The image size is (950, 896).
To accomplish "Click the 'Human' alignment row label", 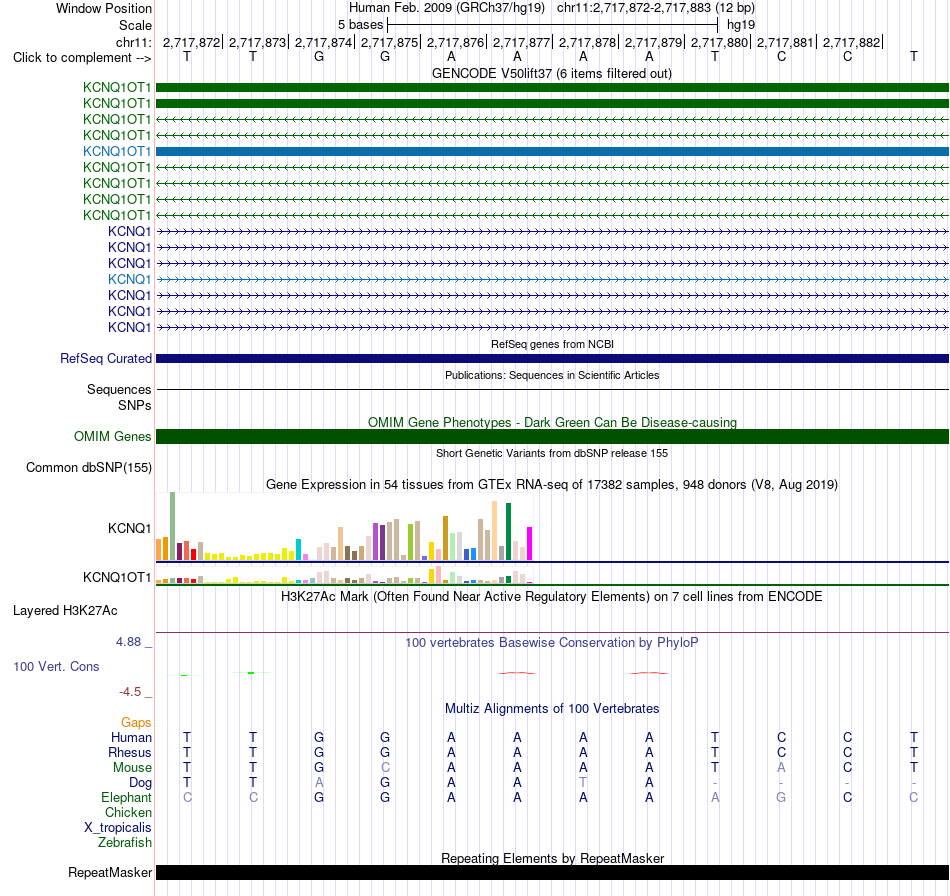I will tap(131, 738).
